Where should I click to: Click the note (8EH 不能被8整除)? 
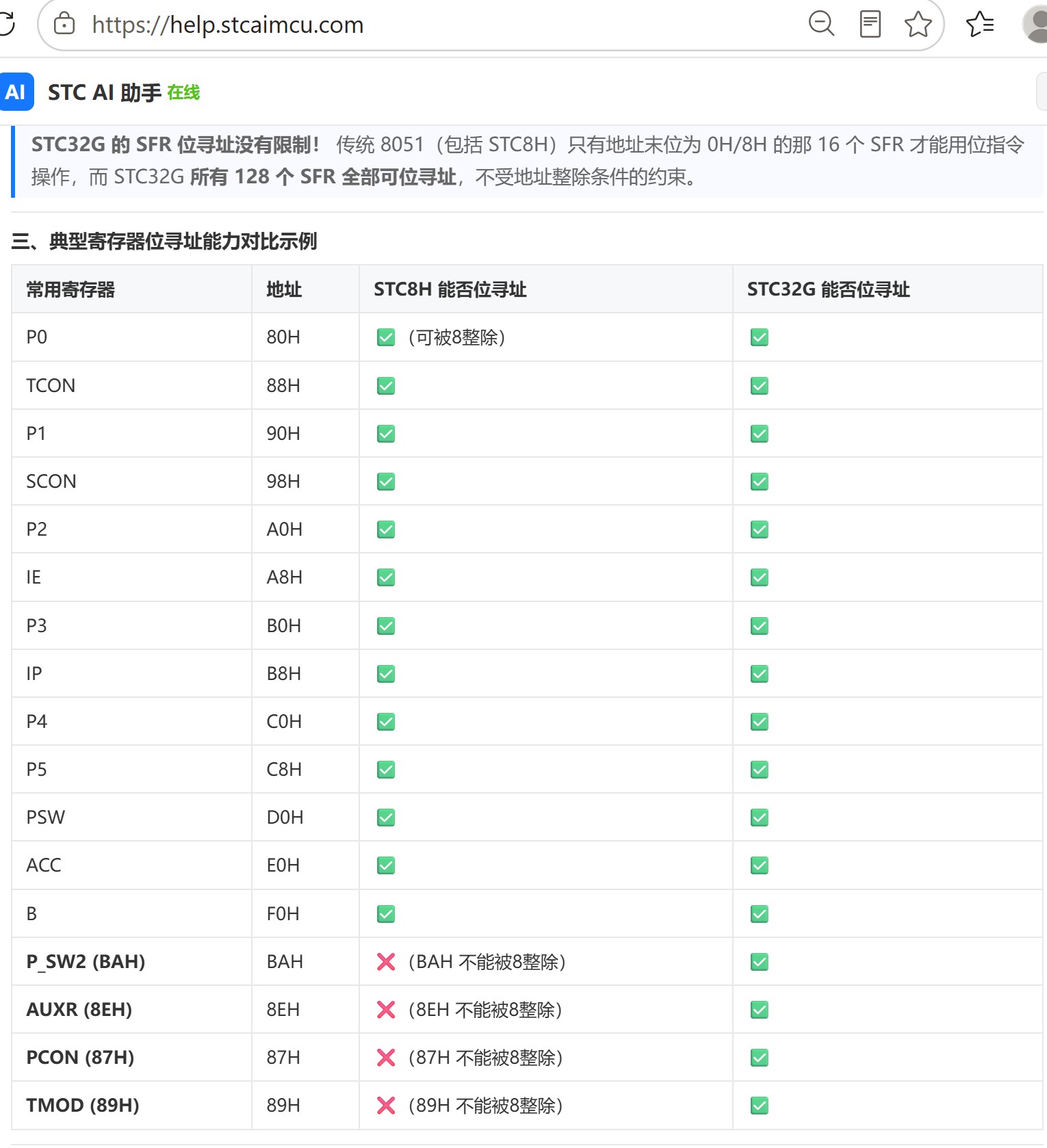(485, 1010)
